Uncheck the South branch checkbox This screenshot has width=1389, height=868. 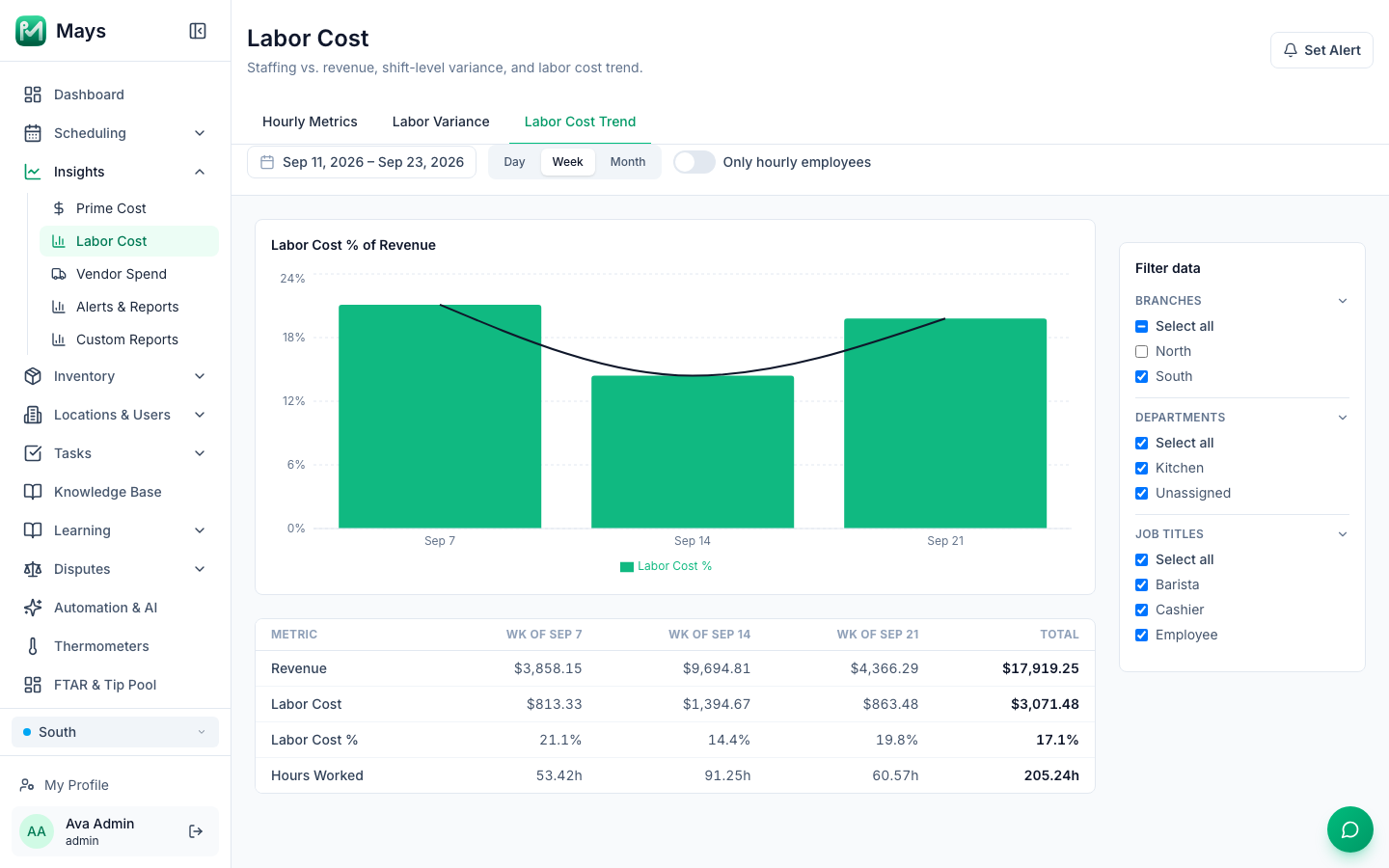(1142, 376)
